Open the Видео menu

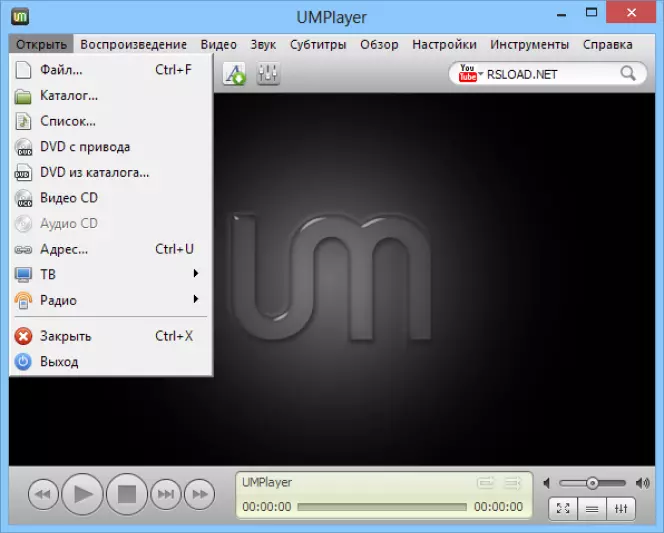point(219,44)
